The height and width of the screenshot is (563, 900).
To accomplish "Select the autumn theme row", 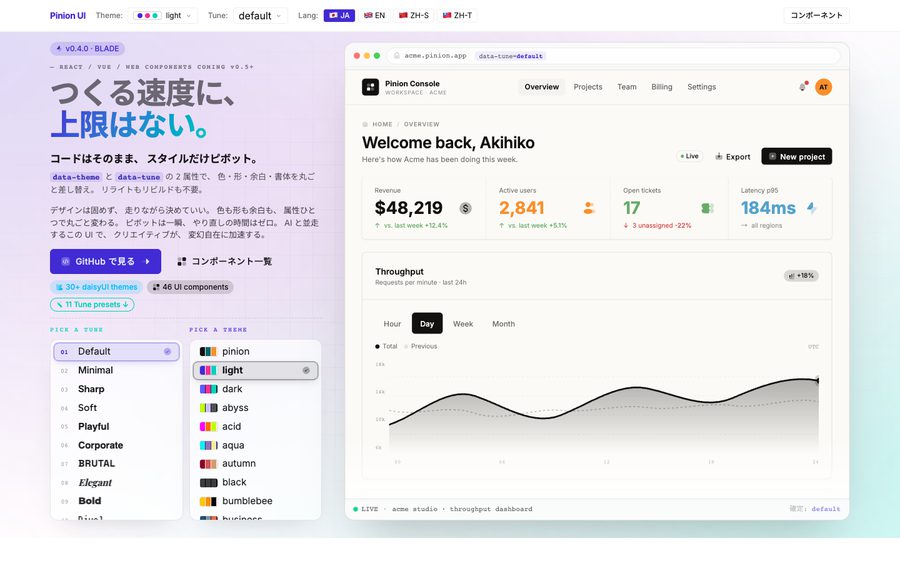I will coord(255,464).
